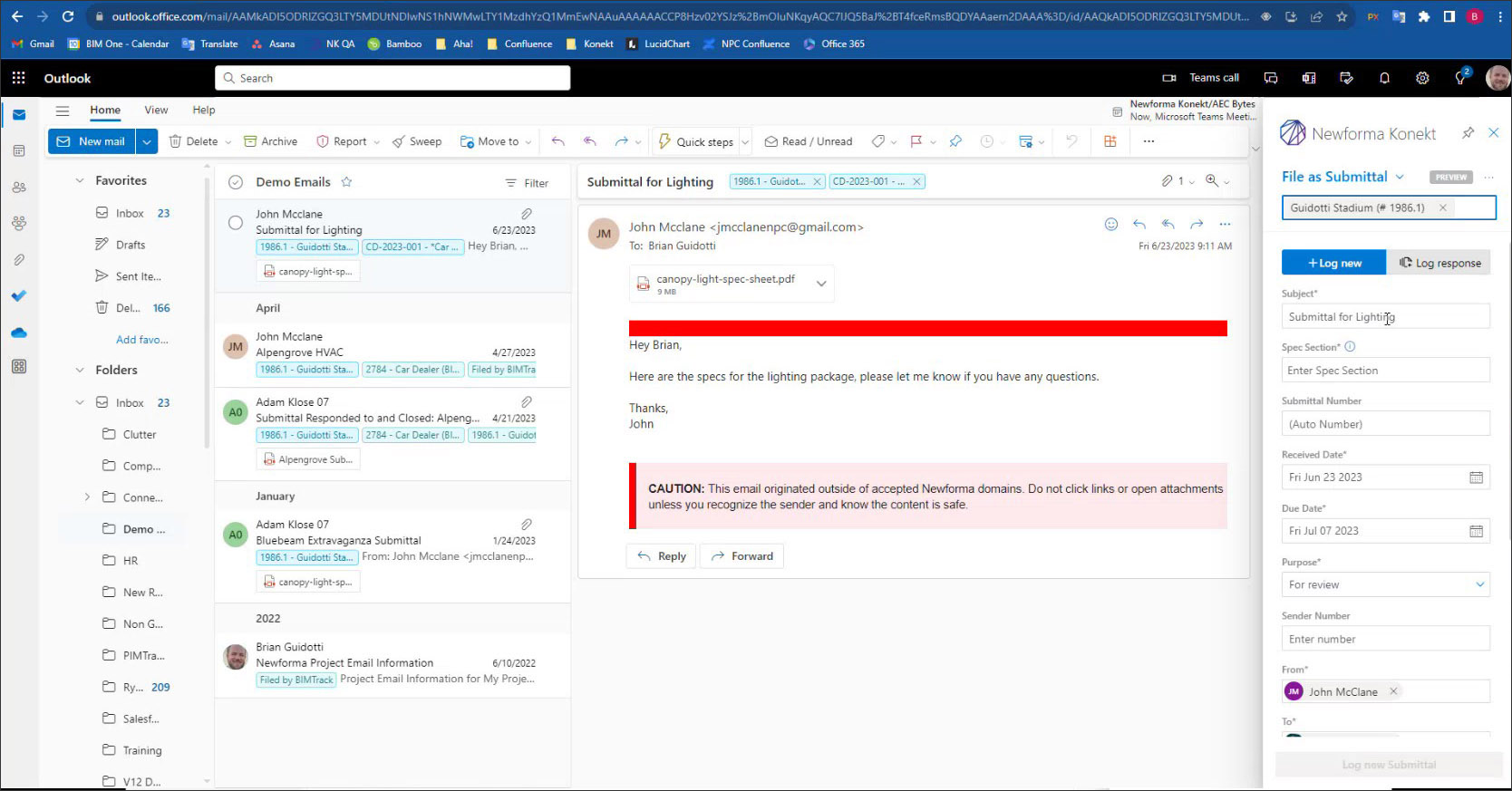Open the People icon in left rail
This screenshot has width=1512, height=791.
tap(19, 188)
